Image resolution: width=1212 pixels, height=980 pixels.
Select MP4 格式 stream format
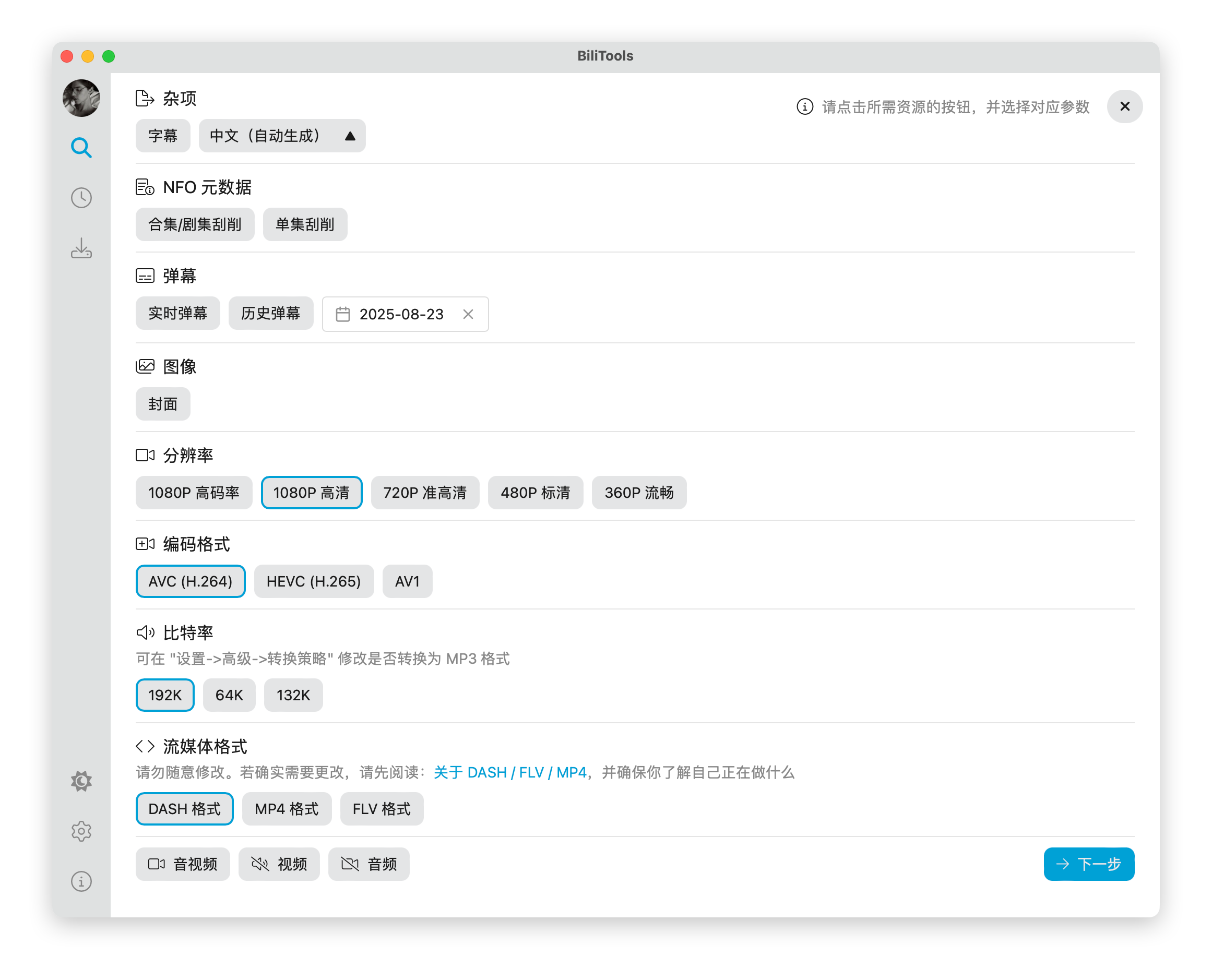click(x=287, y=809)
